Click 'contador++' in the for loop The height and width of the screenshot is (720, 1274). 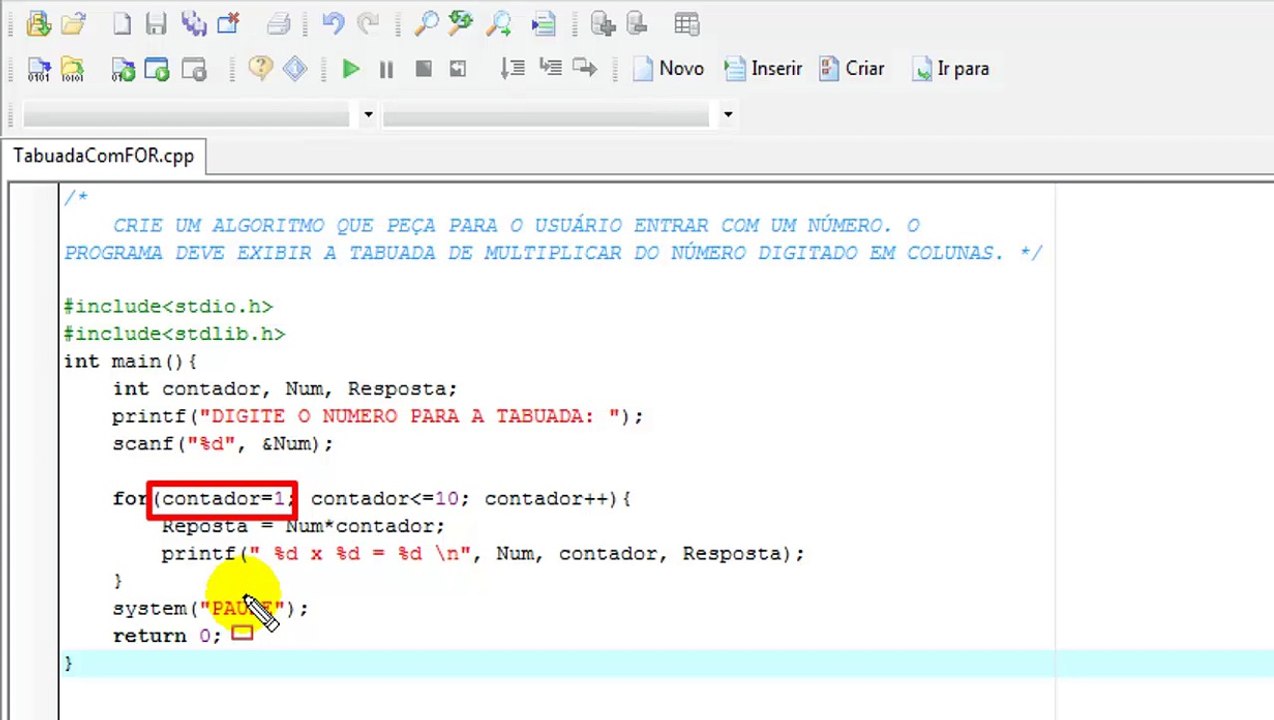tap(547, 498)
